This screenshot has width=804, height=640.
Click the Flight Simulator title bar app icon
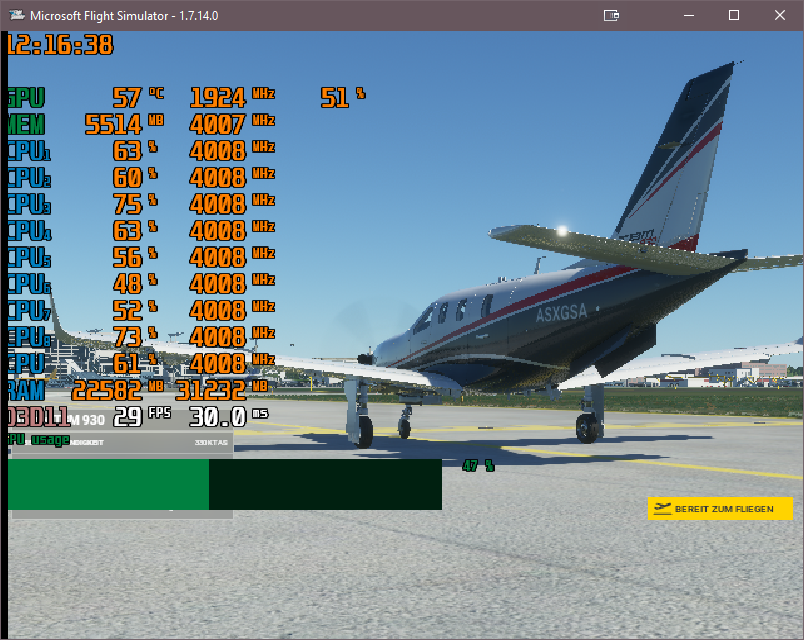[x=16, y=15]
